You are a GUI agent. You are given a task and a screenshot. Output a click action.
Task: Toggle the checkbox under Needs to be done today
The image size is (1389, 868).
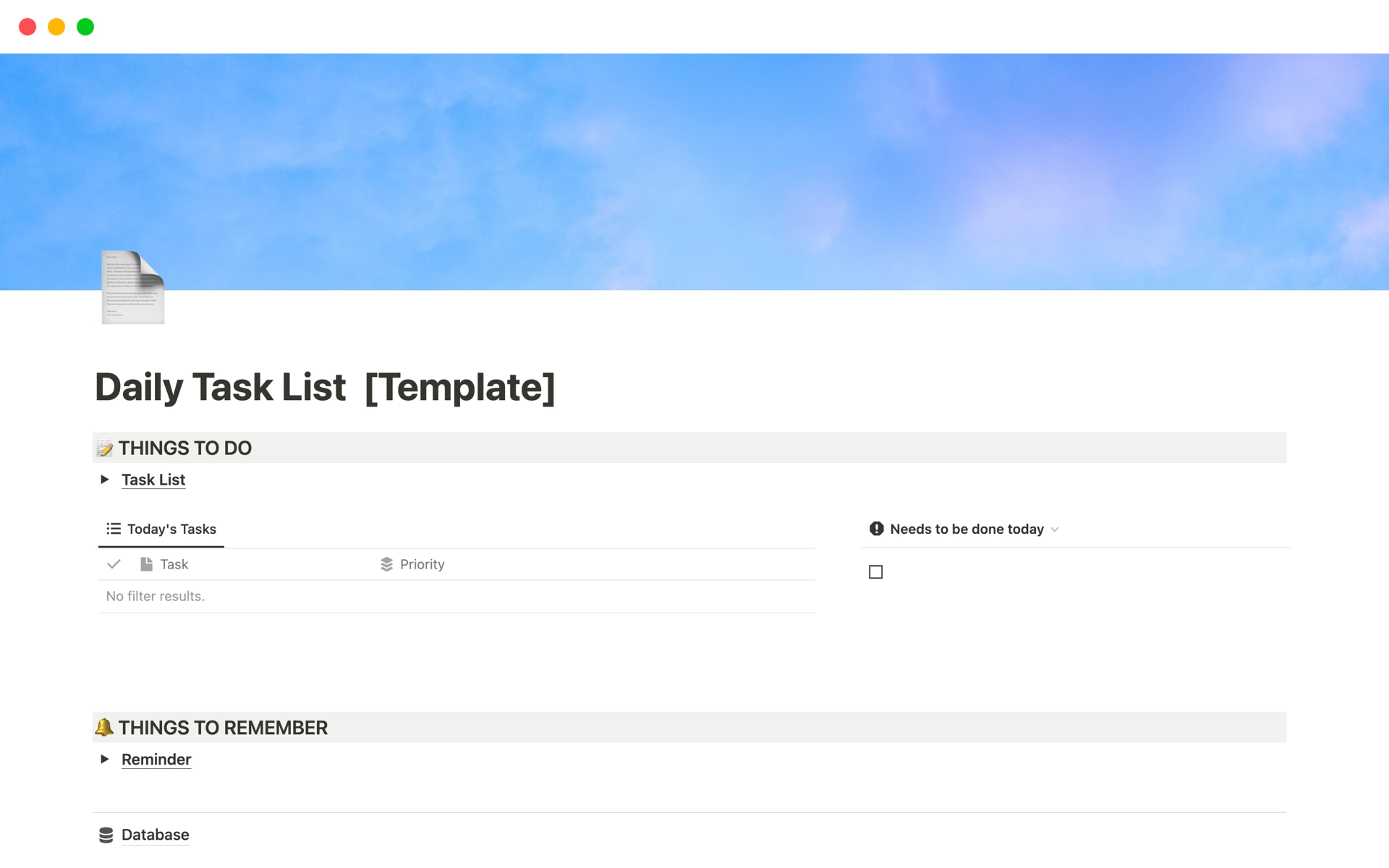876,571
